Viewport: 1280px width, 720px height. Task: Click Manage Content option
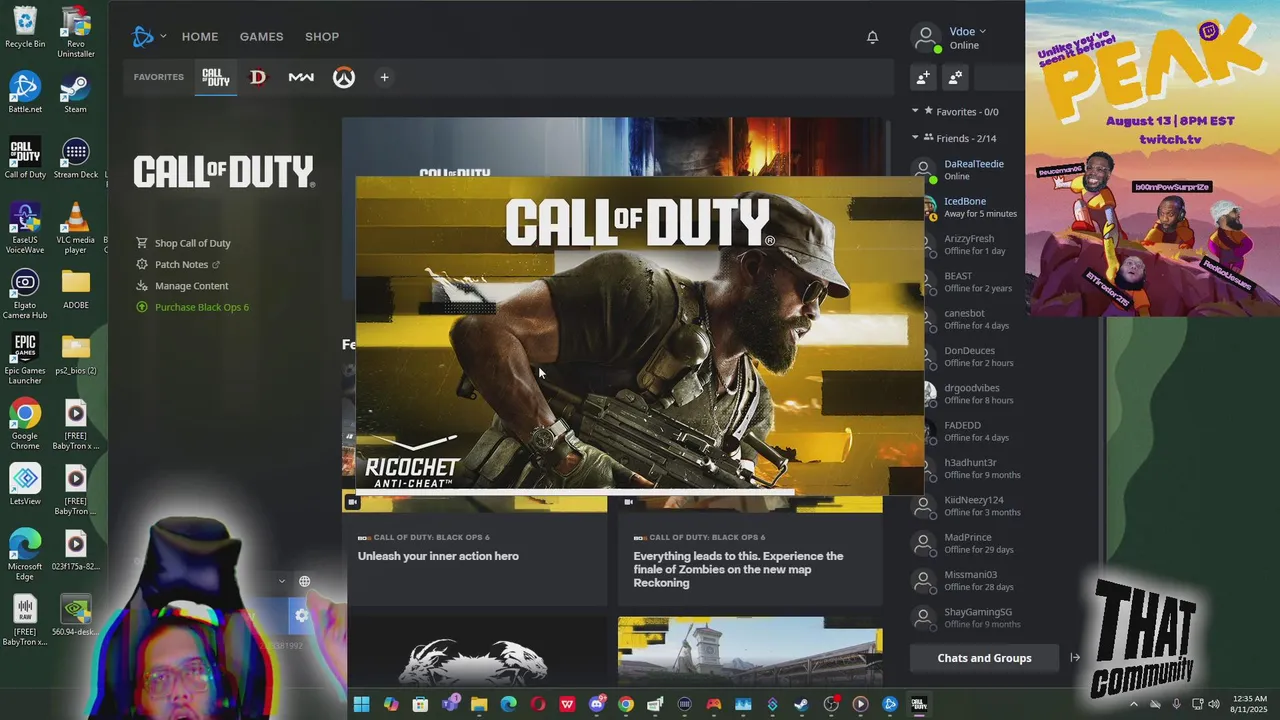coord(182,286)
